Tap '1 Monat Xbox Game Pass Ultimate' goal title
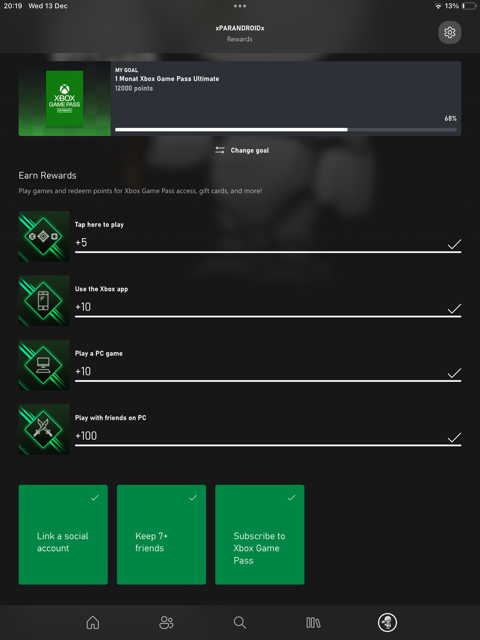The width and height of the screenshot is (480, 640). 167,79
